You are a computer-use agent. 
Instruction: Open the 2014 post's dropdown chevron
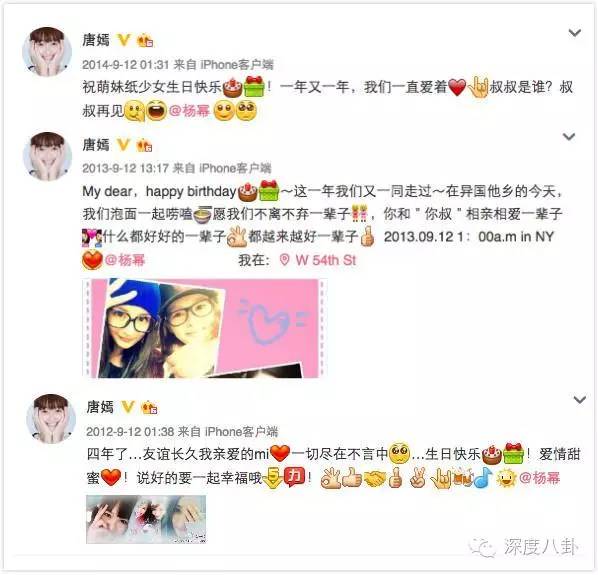point(575,33)
